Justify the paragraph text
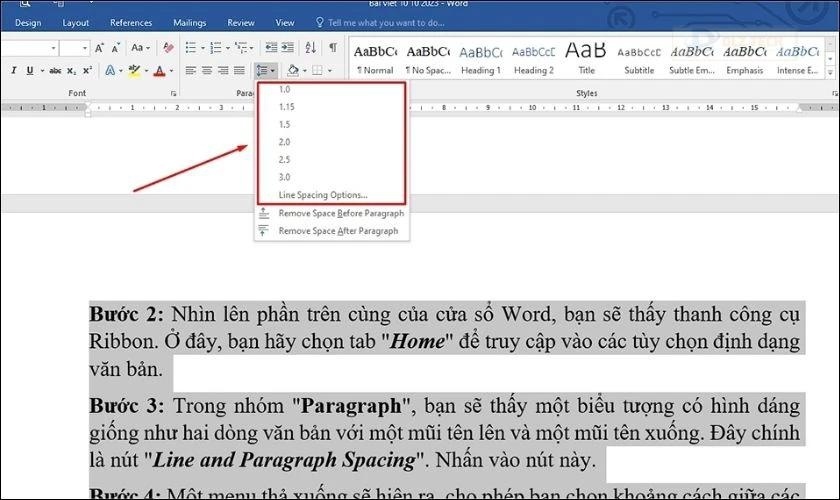The width and height of the screenshot is (840, 500). [239, 70]
